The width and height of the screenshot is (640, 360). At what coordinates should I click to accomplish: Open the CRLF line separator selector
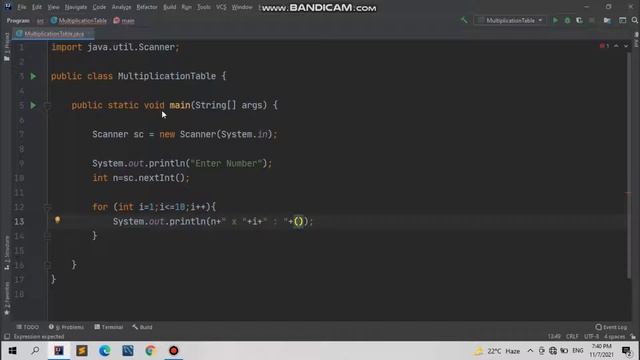pyautogui.click(x=572, y=337)
